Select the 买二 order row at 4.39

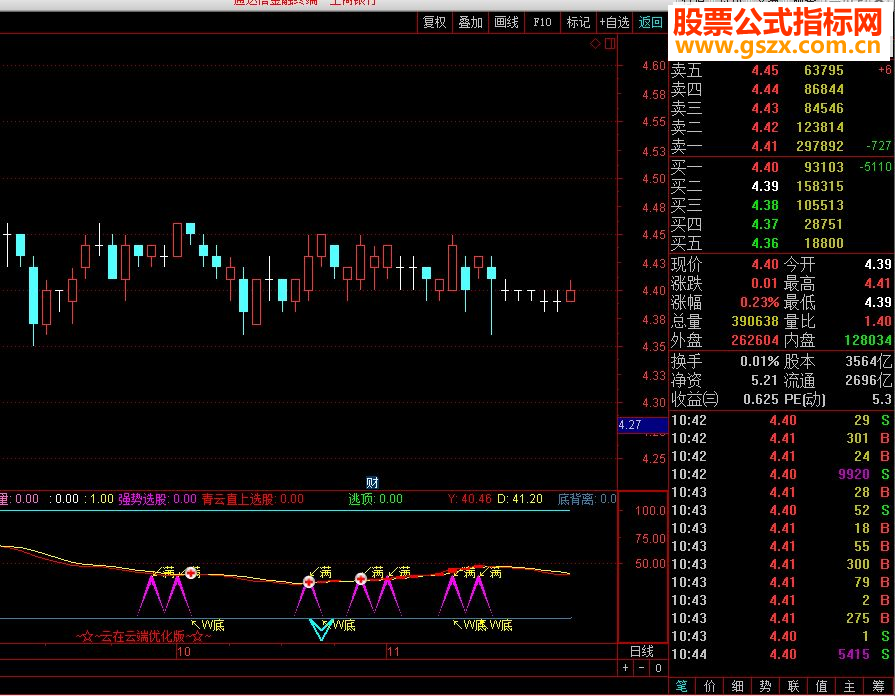[x=781, y=186]
